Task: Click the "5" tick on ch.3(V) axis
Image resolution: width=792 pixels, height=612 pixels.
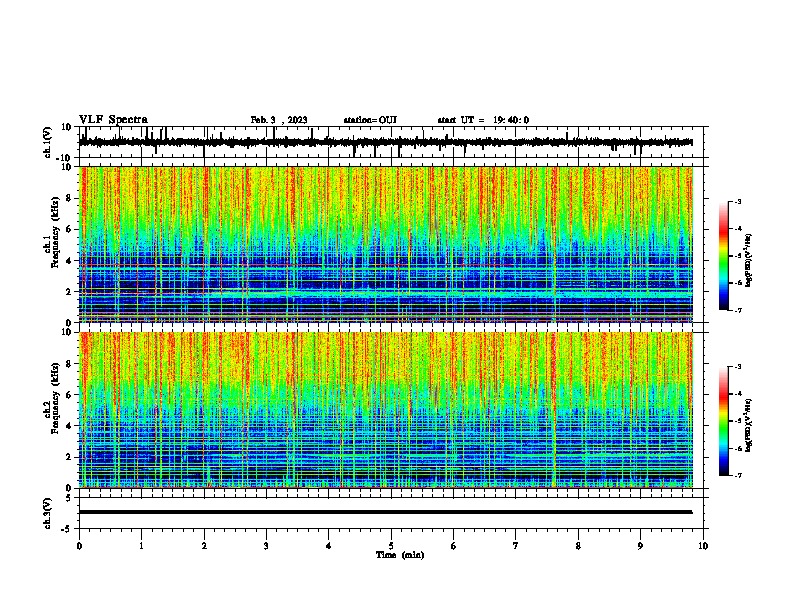Action: pos(69,498)
